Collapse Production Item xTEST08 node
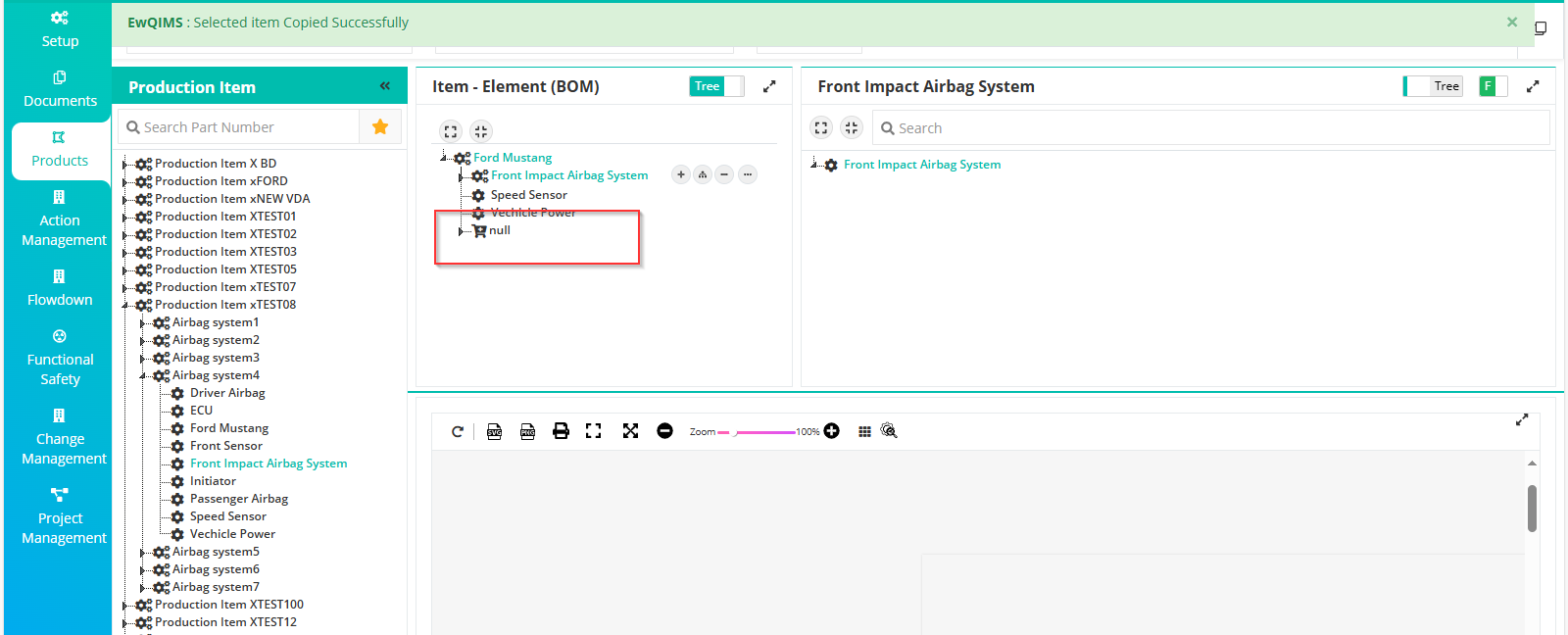This screenshot has width=1568, height=635. click(125, 306)
